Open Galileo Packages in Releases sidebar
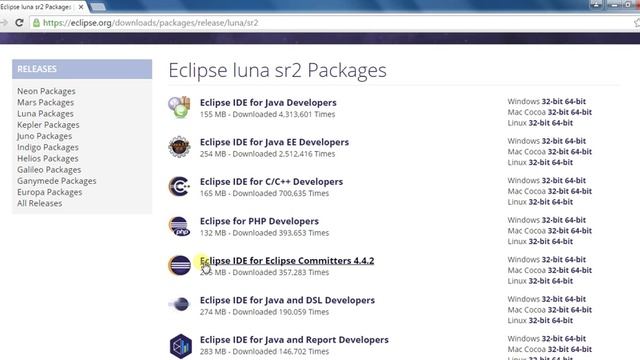The width and height of the screenshot is (640, 360). 49,169
